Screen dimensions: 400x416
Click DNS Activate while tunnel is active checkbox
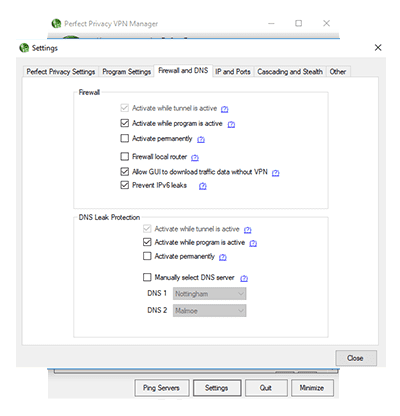click(147, 229)
